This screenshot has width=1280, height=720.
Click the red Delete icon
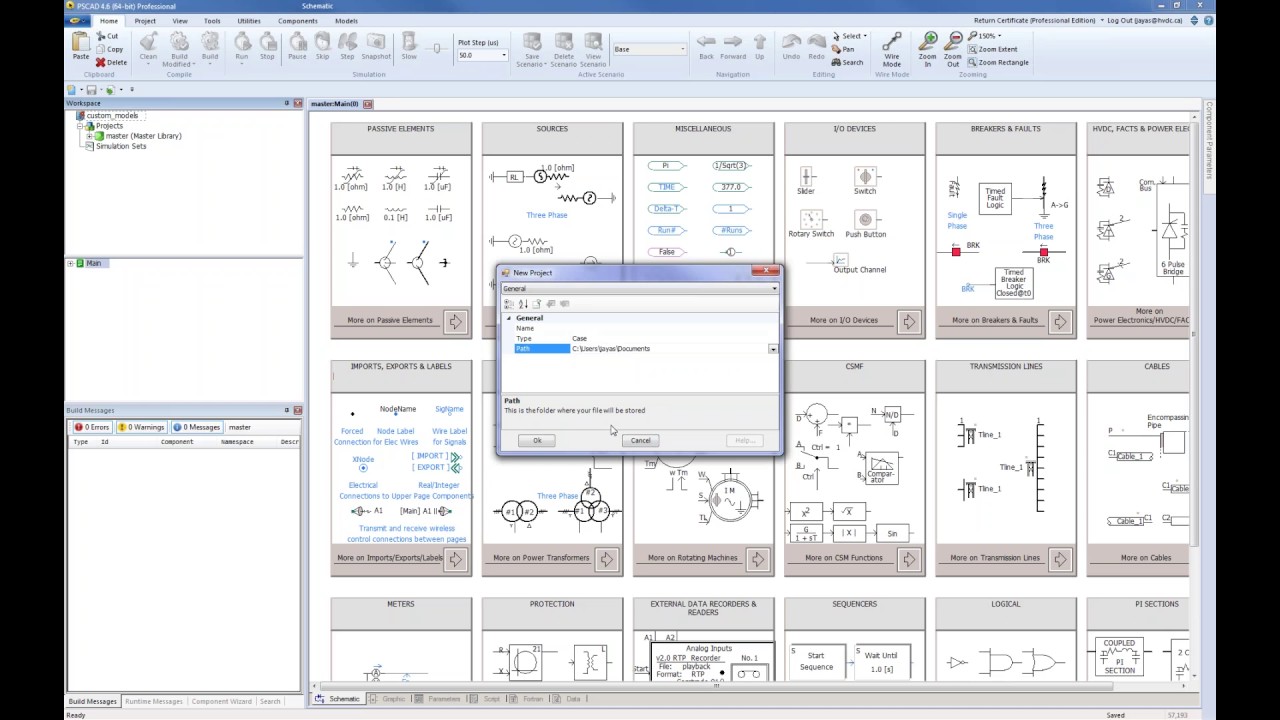[x=100, y=62]
